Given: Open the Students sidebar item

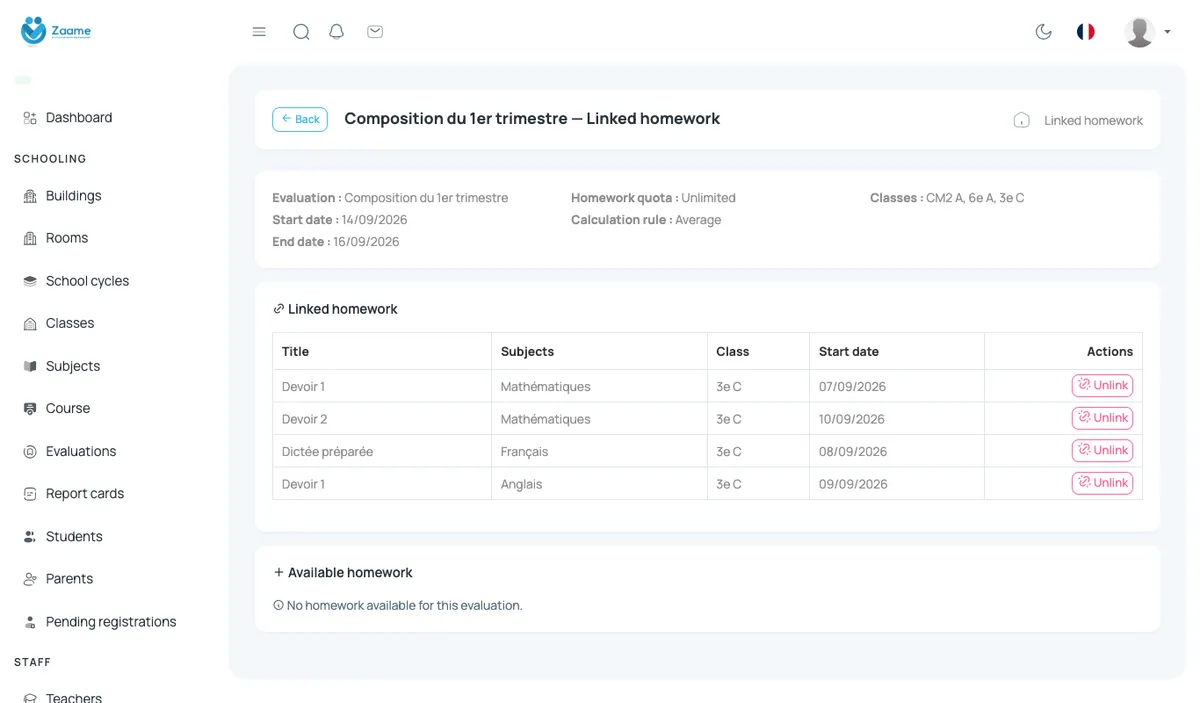Looking at the screenshot, I should coord(63,536).
